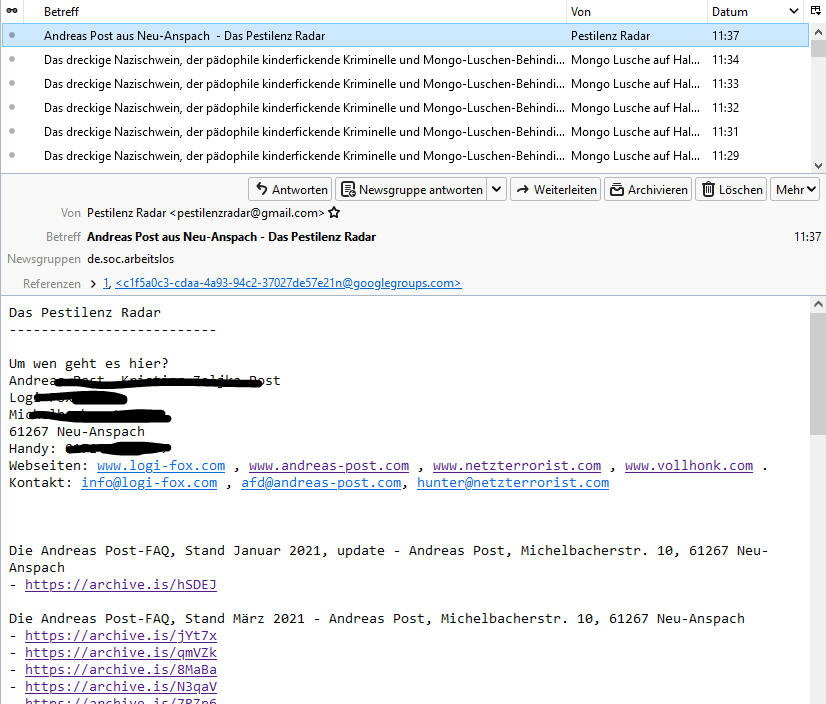Delete message with Löschen button
This screenshot has width=826, height=704.
(732, 189)
